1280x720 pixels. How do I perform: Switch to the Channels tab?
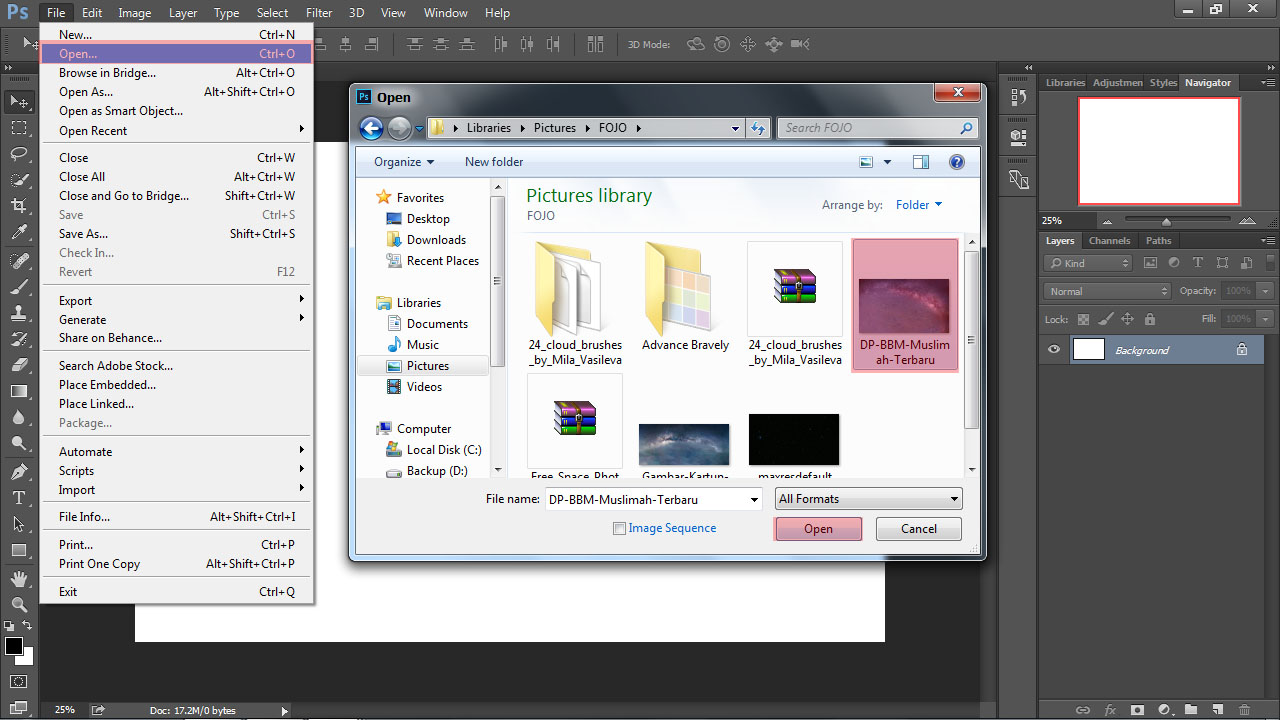click(1109, 241)
